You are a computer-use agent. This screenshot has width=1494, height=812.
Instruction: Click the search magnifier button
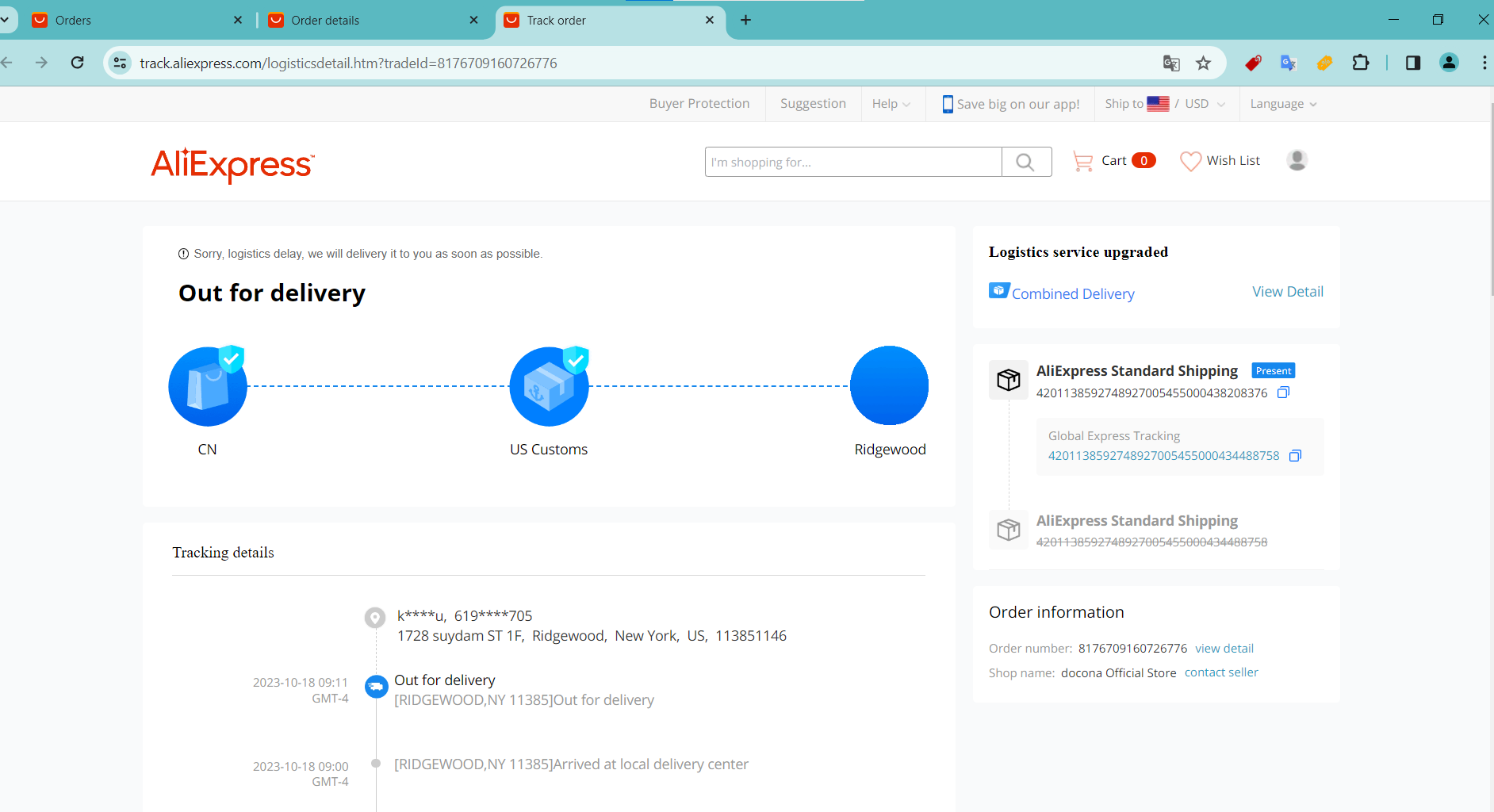tap(1026, 162)
